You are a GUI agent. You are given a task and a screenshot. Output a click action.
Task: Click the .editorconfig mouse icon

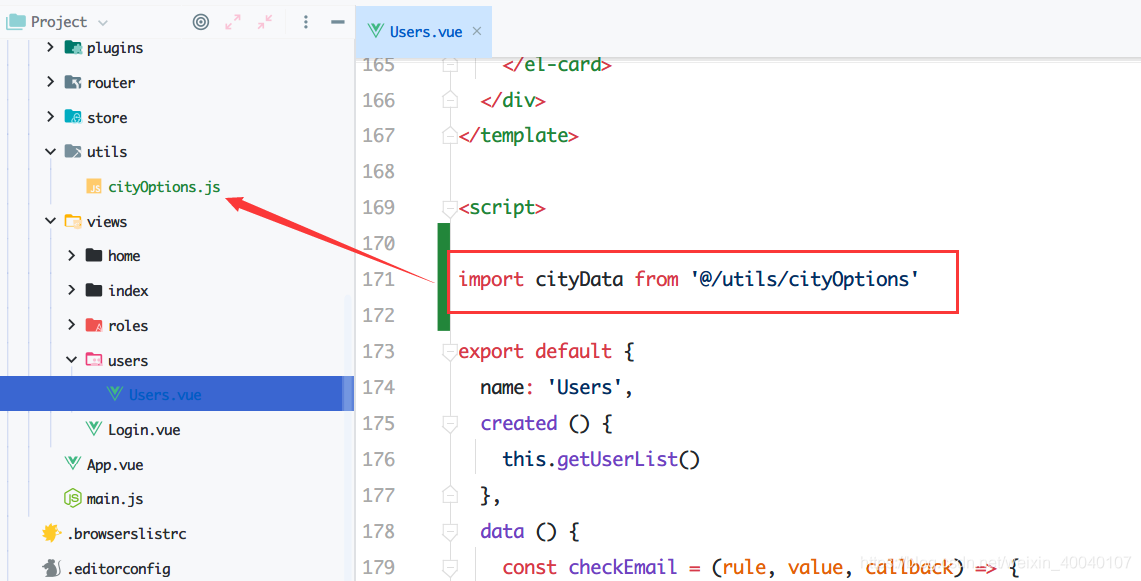pyautogui.click(x=51, y=568)
